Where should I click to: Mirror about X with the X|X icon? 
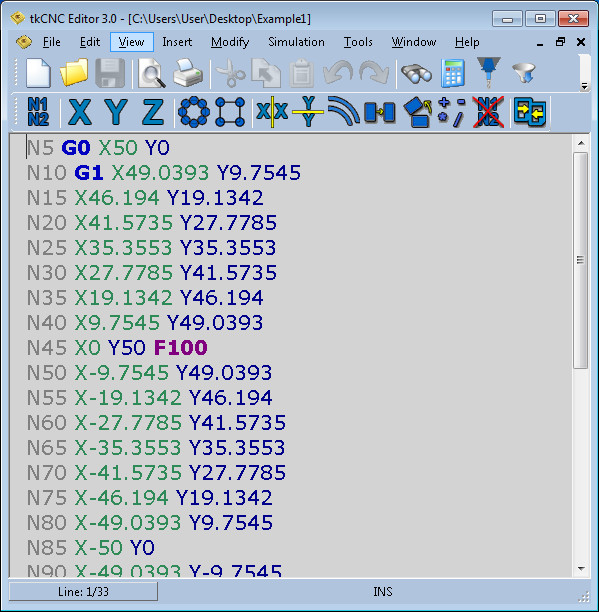(272, 112)
